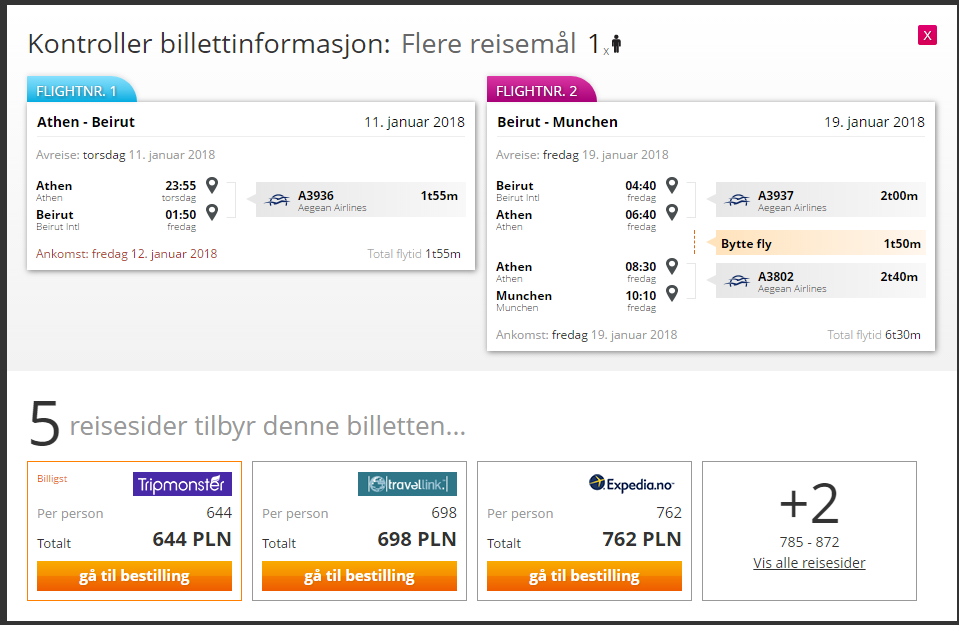This screenshot has height=625, width=959.
Task: Click the 'Ankomst: fredag 12. januar 2018' text
Action: pos(127,254)
